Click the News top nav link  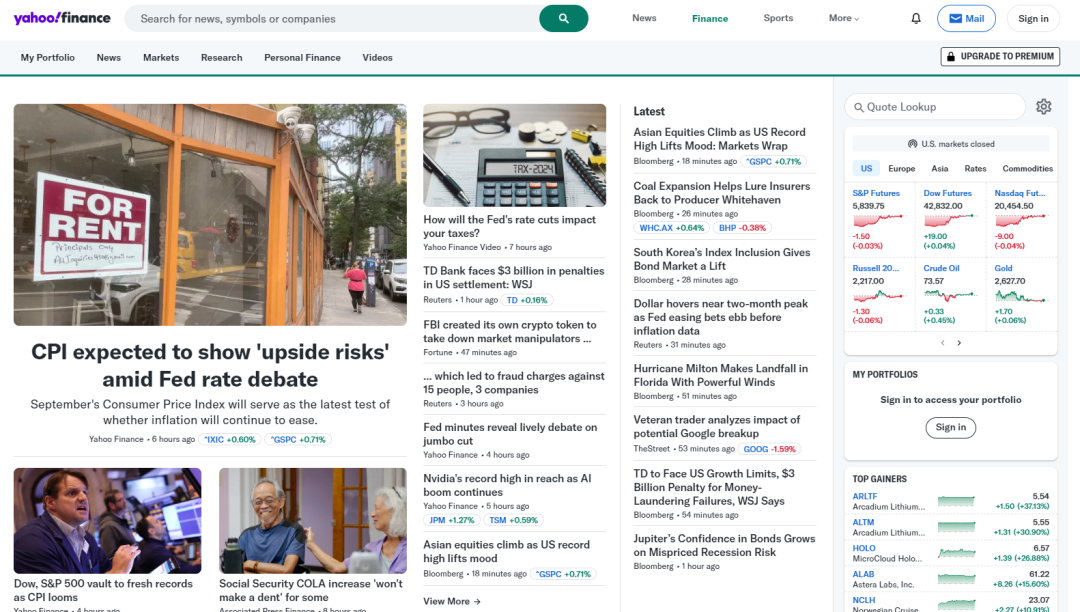point(644,18)
